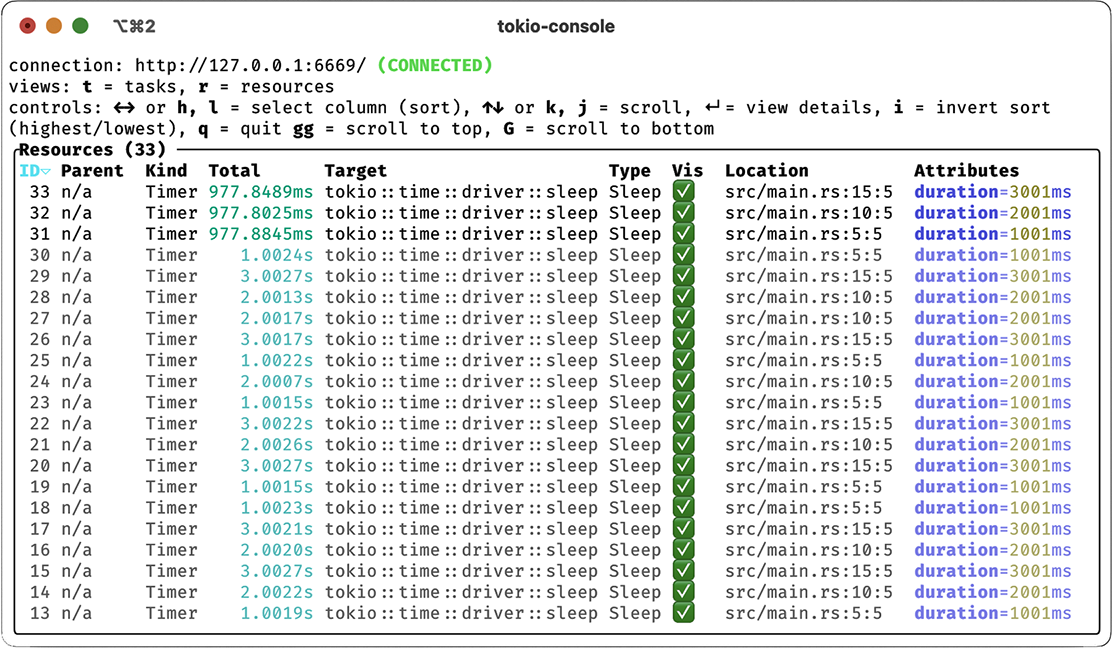Screen dimensions: 1112x649
Task: Click the green check in row 33
Action: [684, 192]
